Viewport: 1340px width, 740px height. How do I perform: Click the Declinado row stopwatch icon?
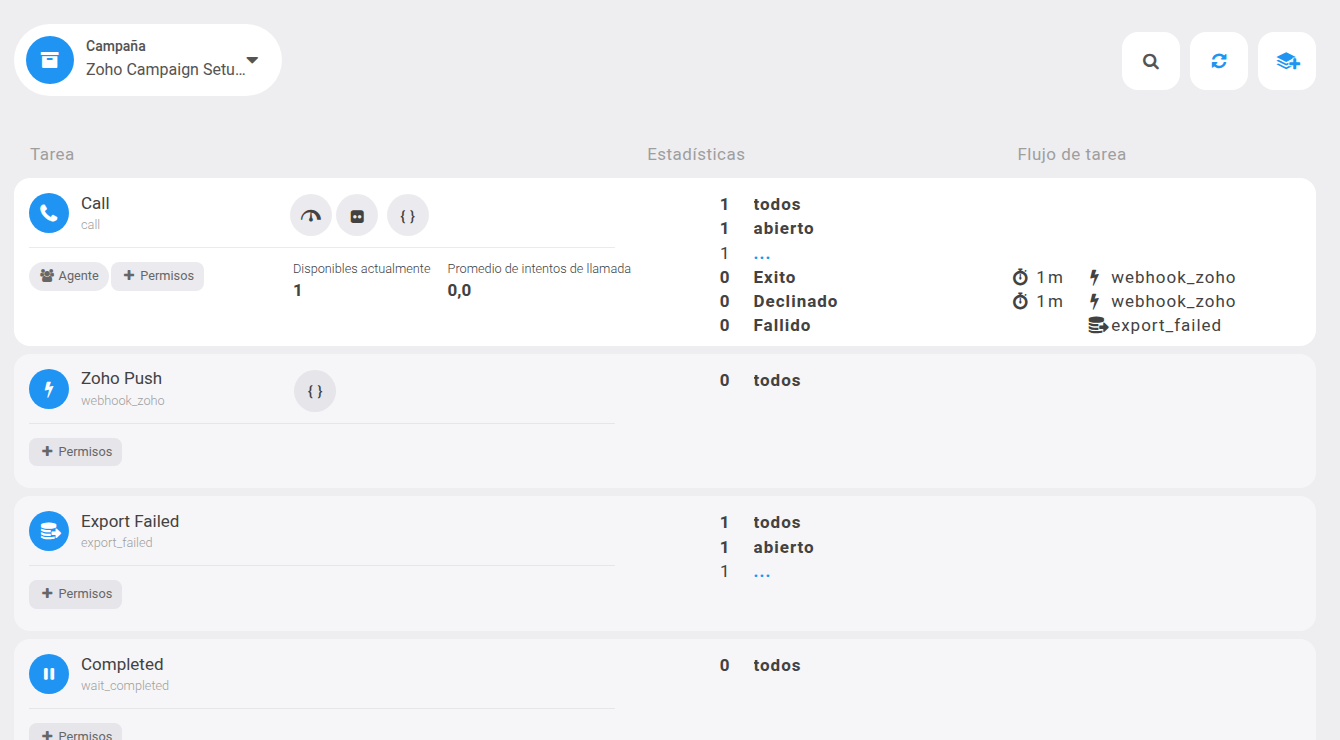[1020, 301]
